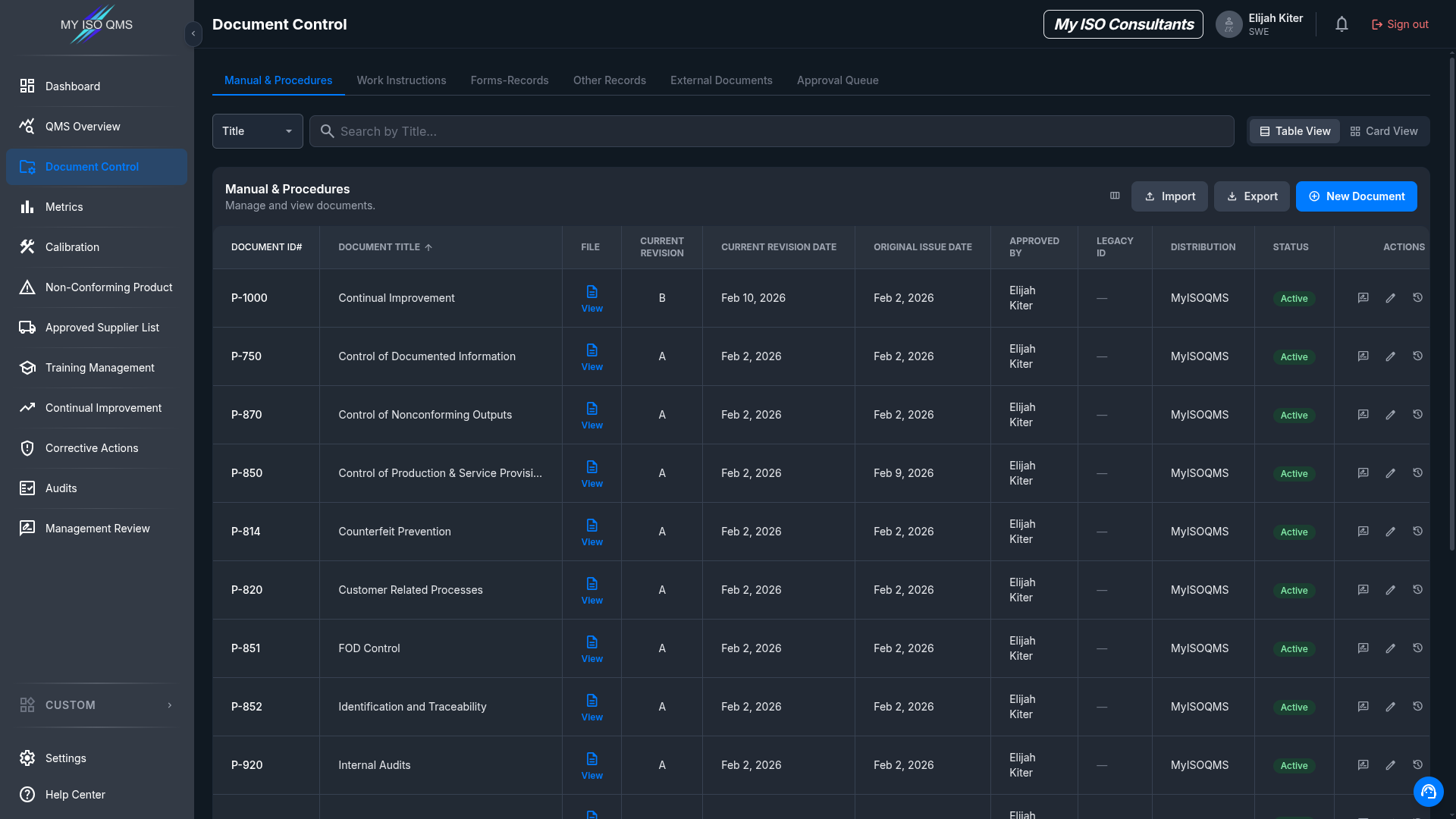The image size is (1456, 819).
Task: Edit the P-1000 row with pencil icon
Action: click(x=1390, y=298)
